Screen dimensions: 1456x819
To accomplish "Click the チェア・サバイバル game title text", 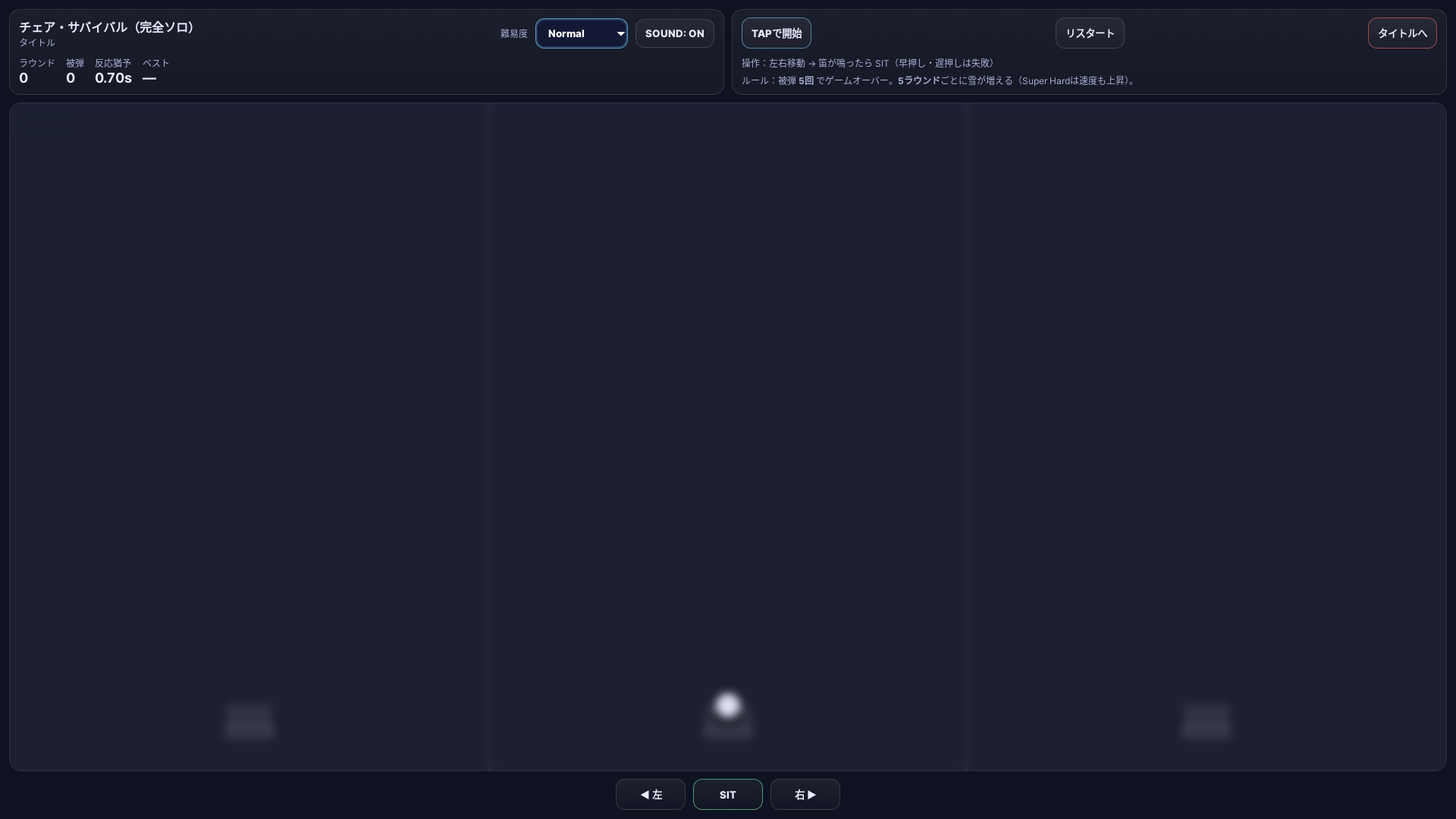I will click(106, 27).
